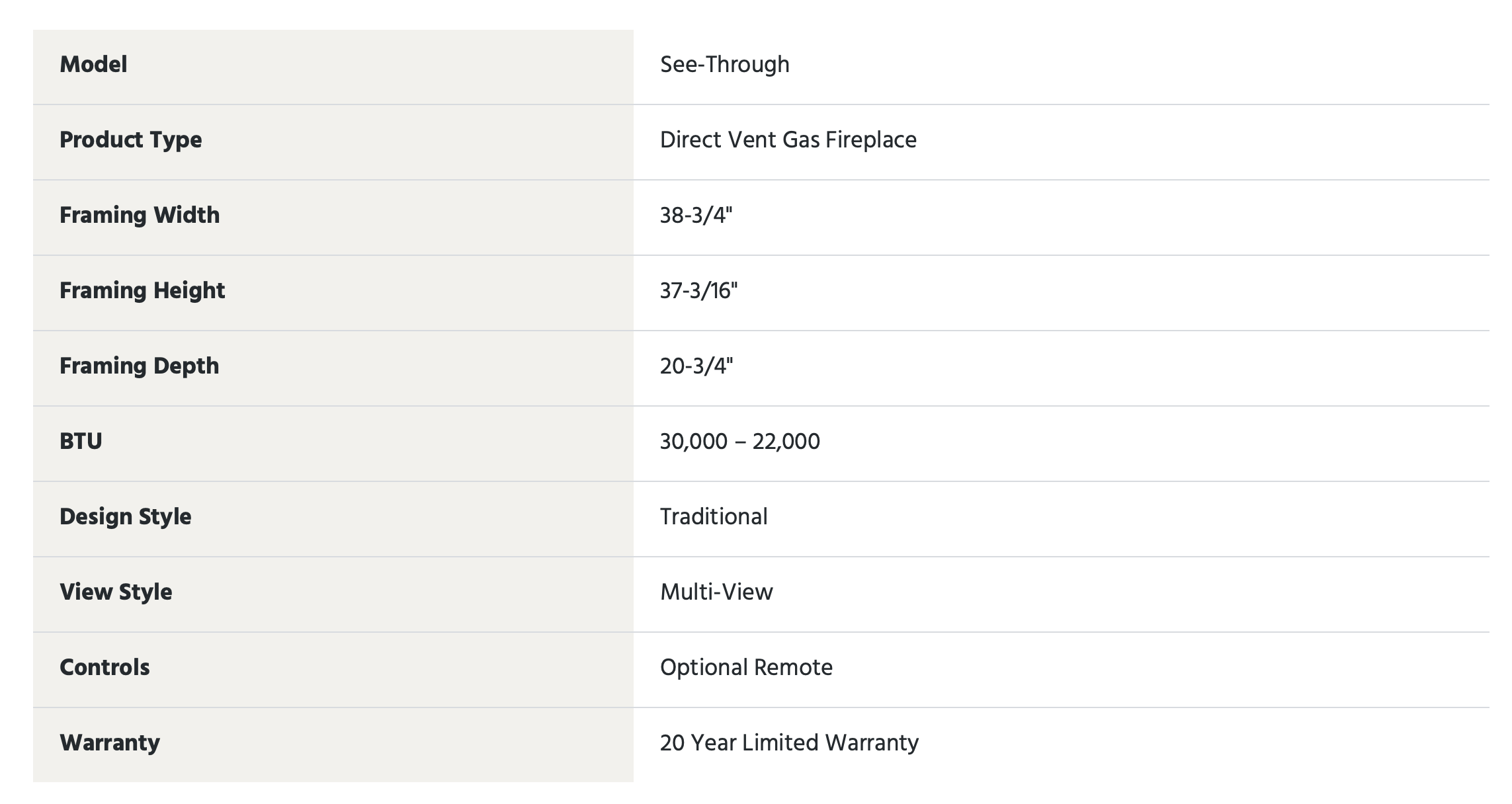Viewport: 1512px width, 804px height.
Task: Click the Framing Width label
Action: point(140,216)
